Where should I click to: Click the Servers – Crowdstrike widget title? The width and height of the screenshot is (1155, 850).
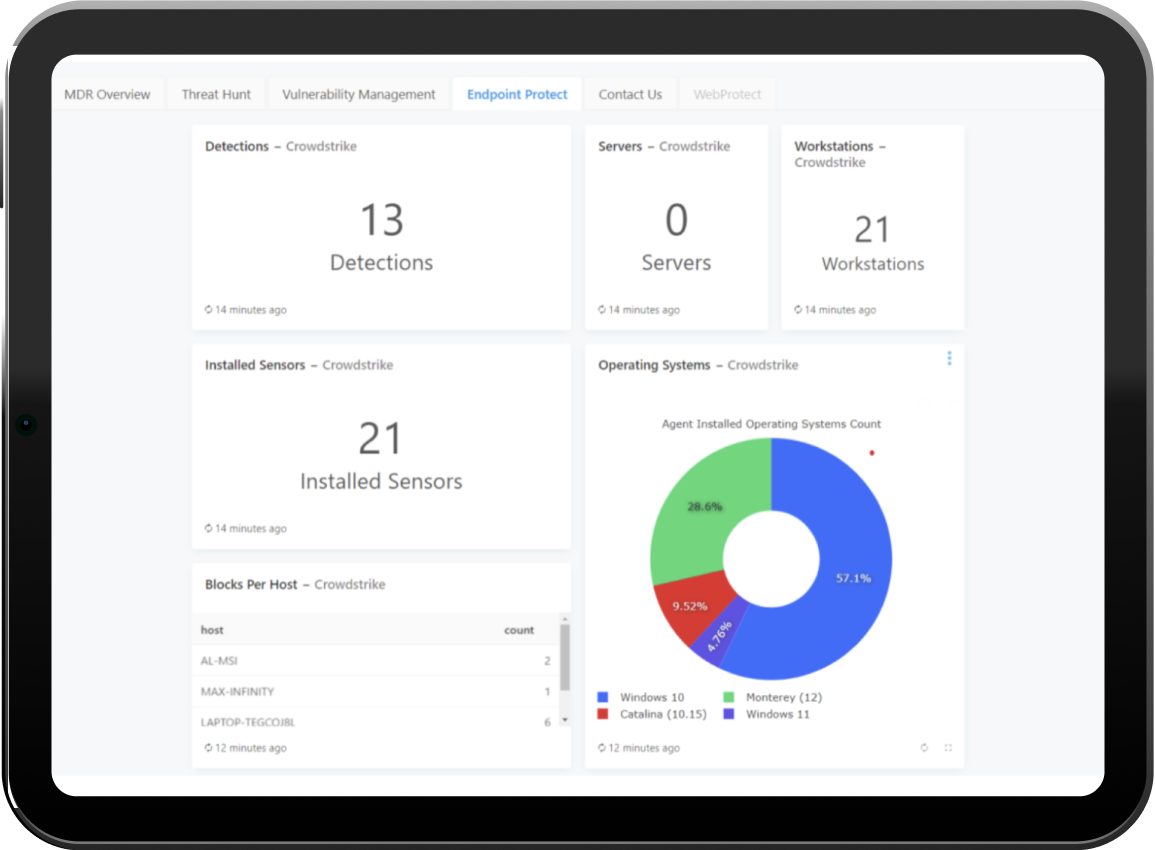(x=664, y=146)
